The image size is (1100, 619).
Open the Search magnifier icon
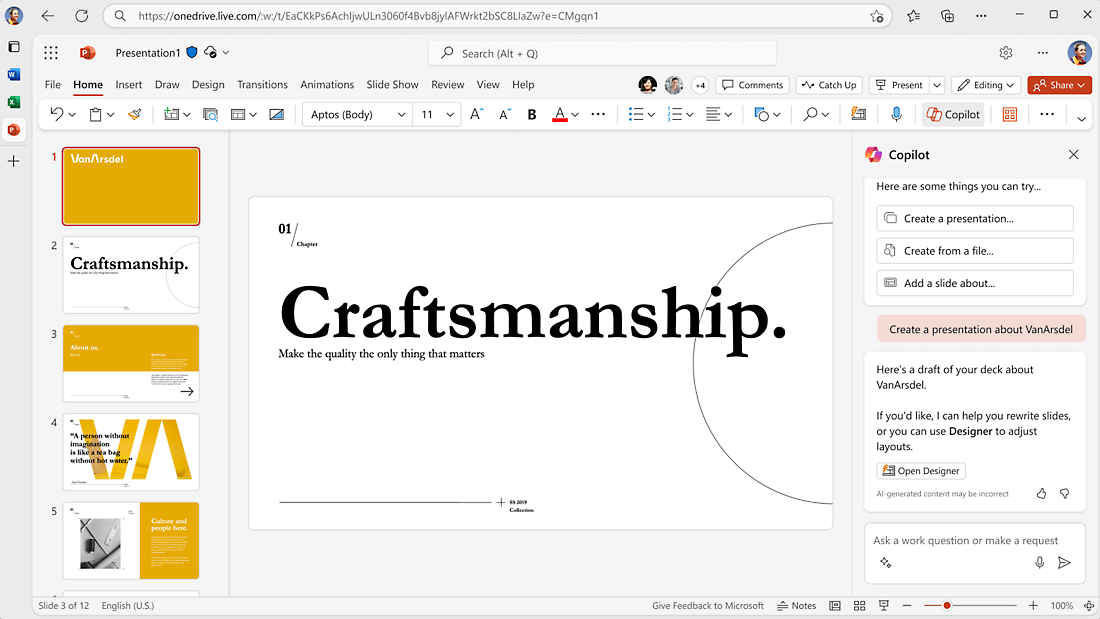(x=808, y=114)
